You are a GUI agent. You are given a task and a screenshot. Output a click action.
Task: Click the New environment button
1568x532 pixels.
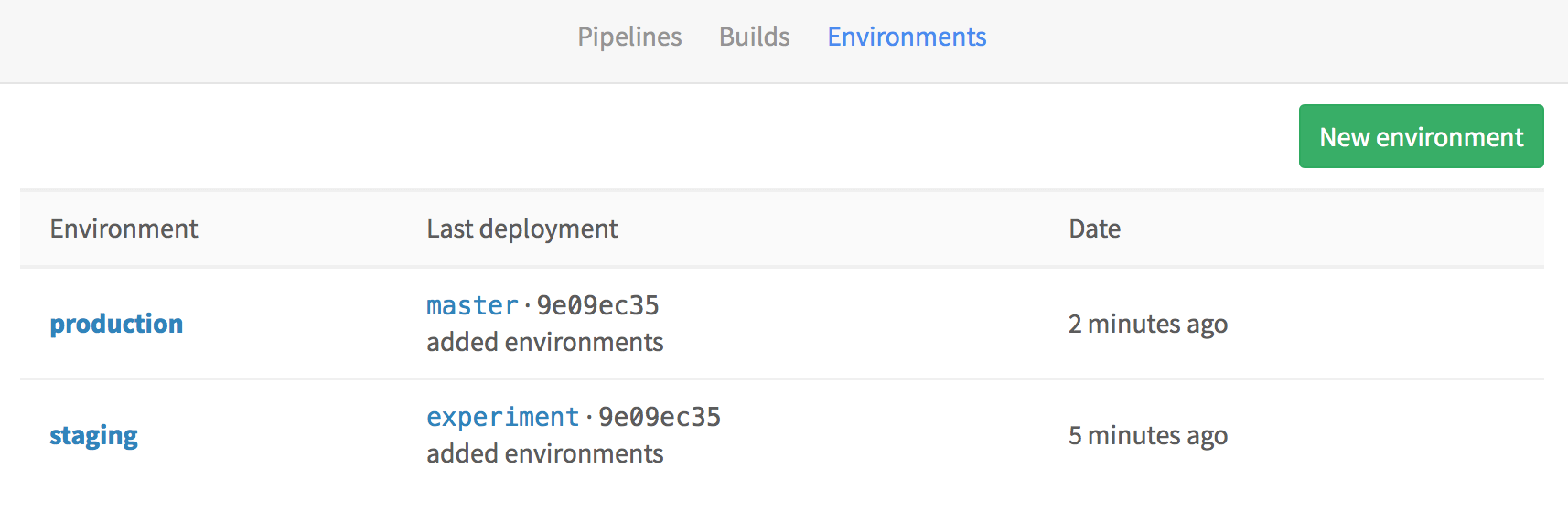point(1421,136)
